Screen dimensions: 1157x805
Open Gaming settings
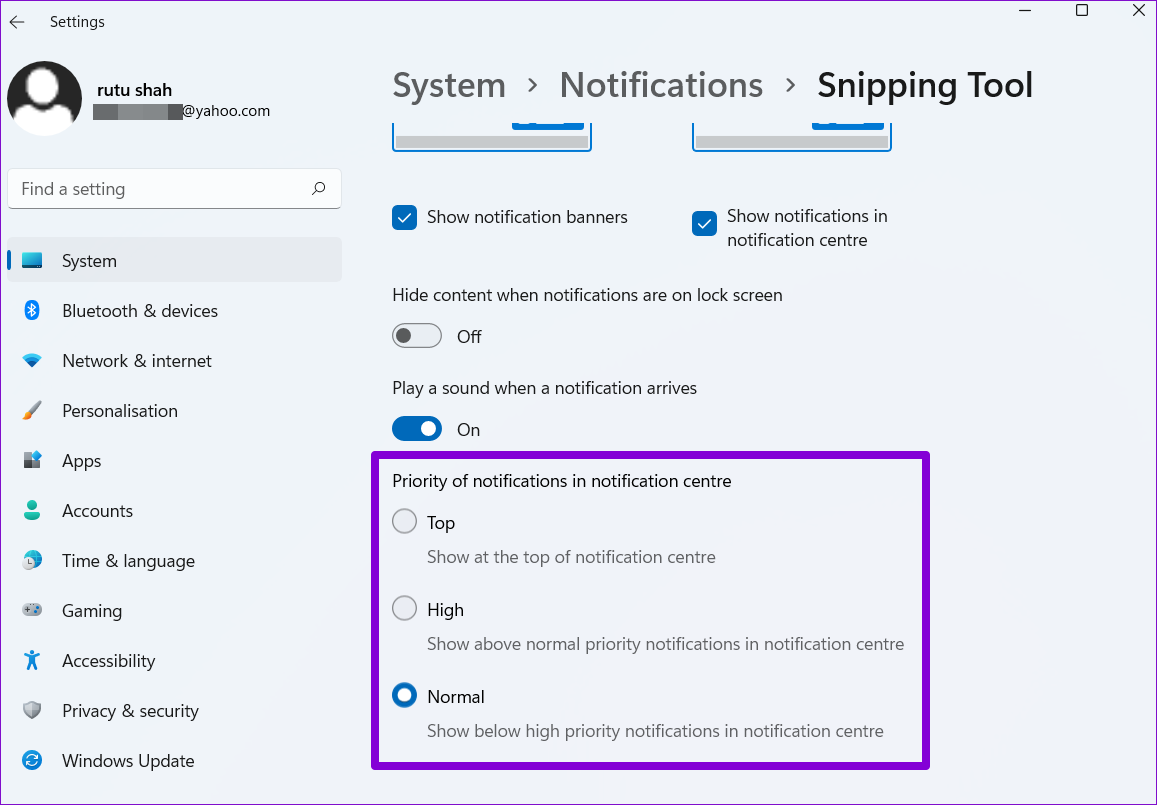[x=92, y=610]
